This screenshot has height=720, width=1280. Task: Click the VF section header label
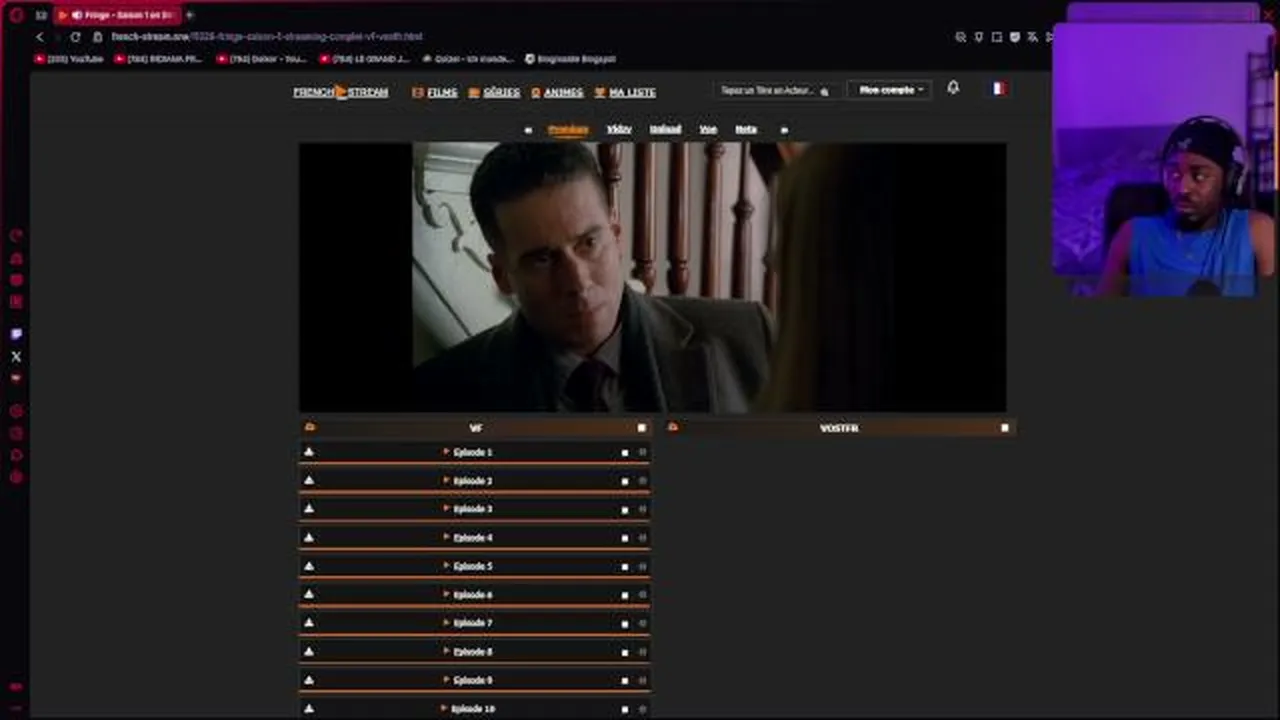point(476,428)
